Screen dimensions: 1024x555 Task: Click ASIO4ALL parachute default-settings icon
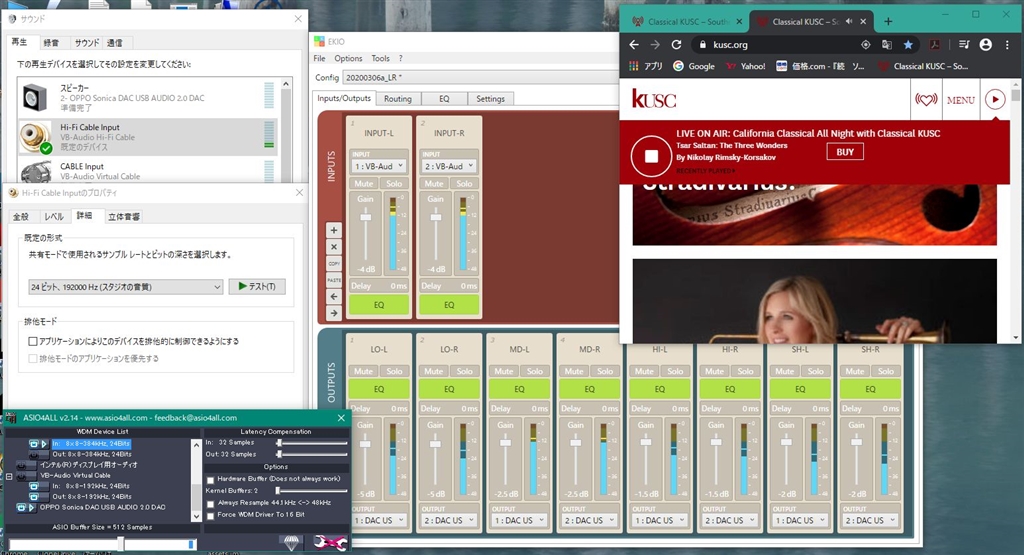pos(291,541)
